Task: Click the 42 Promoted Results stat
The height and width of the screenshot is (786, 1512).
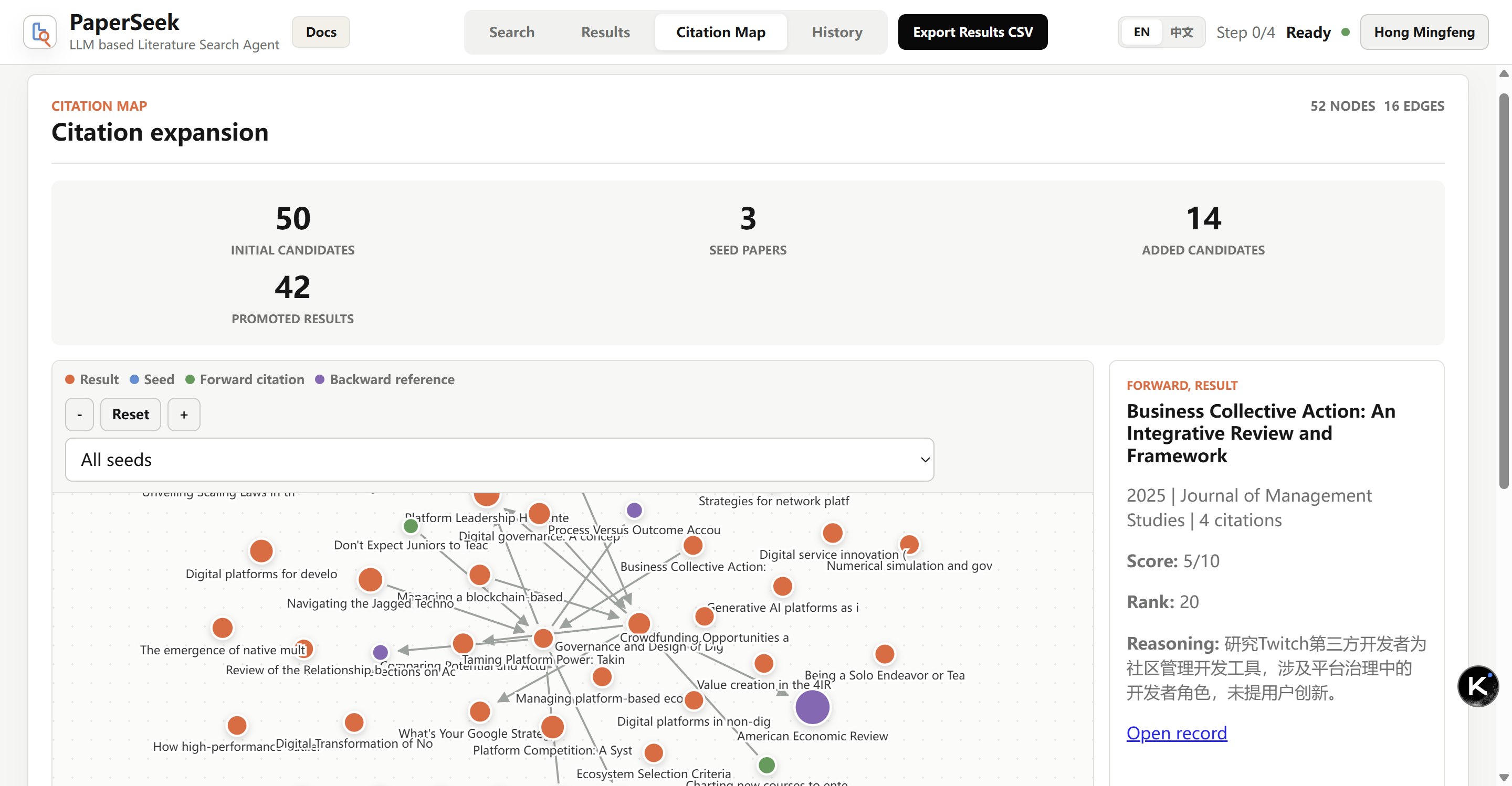Action: (292, 298)
